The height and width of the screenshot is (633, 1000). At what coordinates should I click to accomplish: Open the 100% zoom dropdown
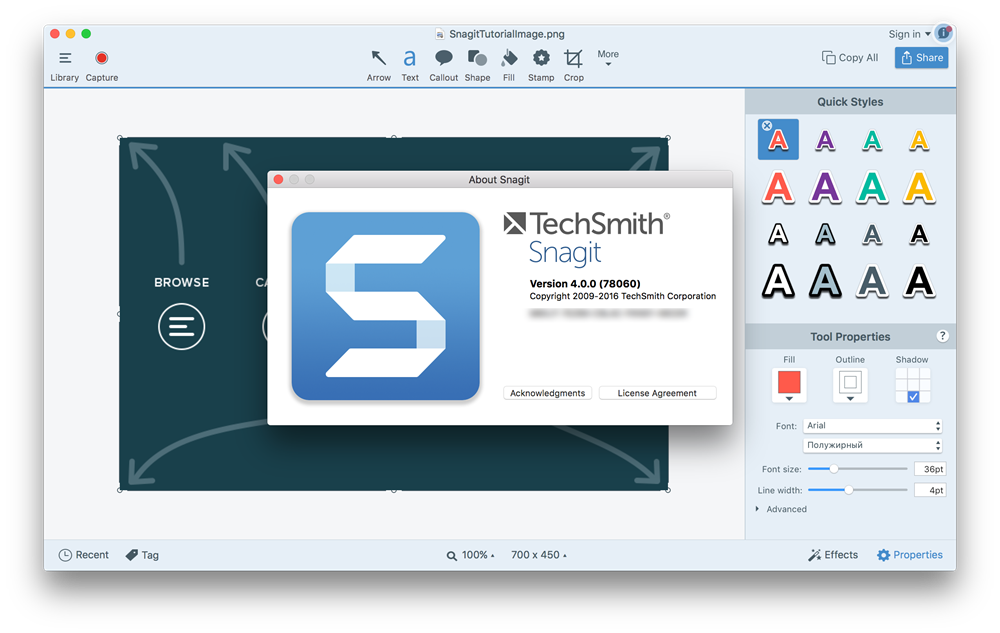click(478, 555)
